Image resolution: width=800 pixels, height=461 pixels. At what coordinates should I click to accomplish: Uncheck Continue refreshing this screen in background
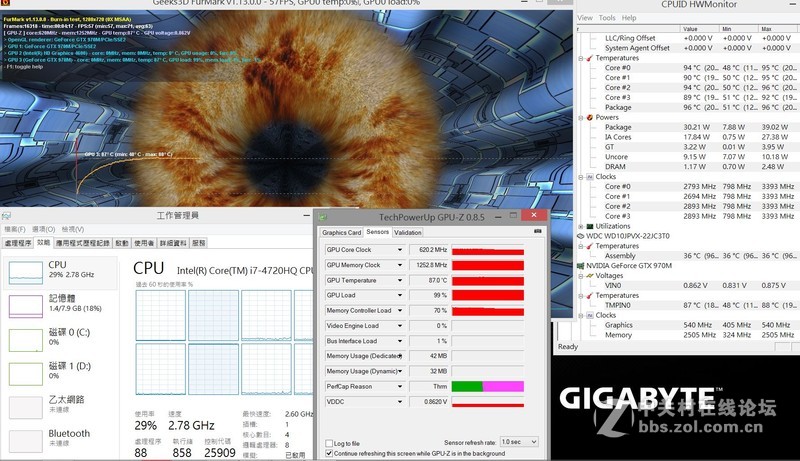(329, 453)
